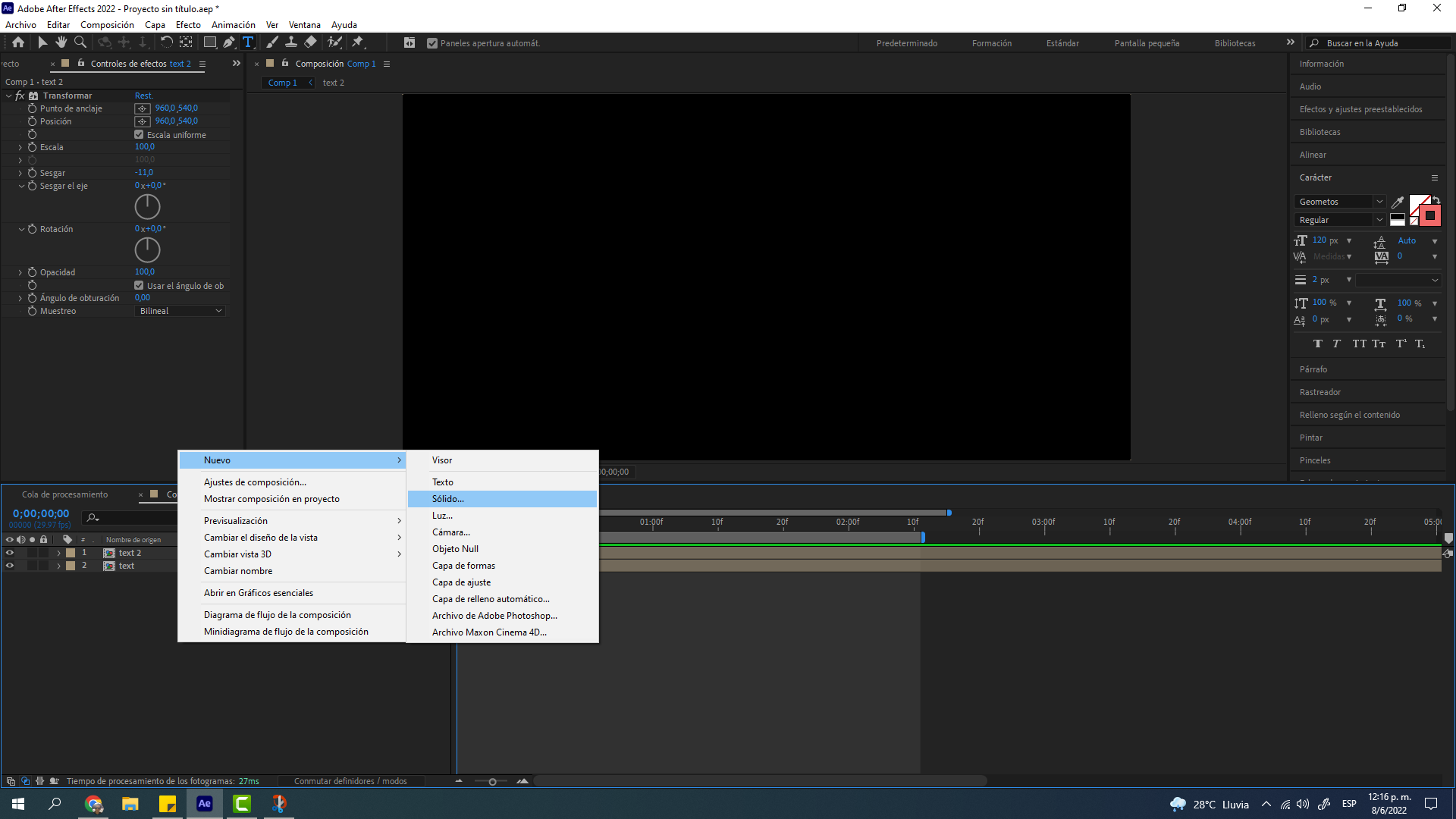Select the Brush tool
This screenshot has width=1456, height=819.
[272, 42]
